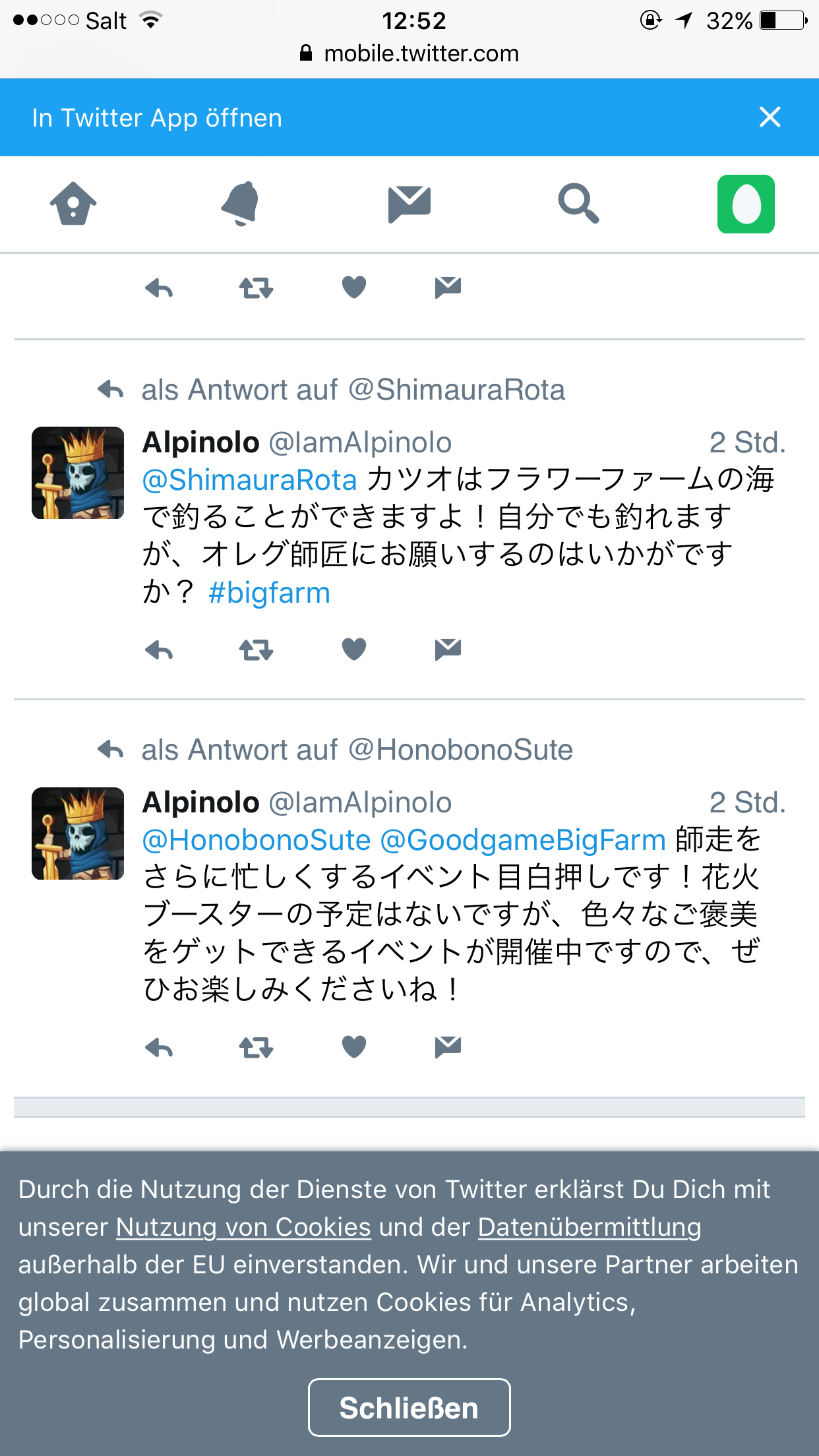The image size is (819, 1456).
Task: Tap 'In Twitter App öffnen' banner text
Action: point(157,118)
